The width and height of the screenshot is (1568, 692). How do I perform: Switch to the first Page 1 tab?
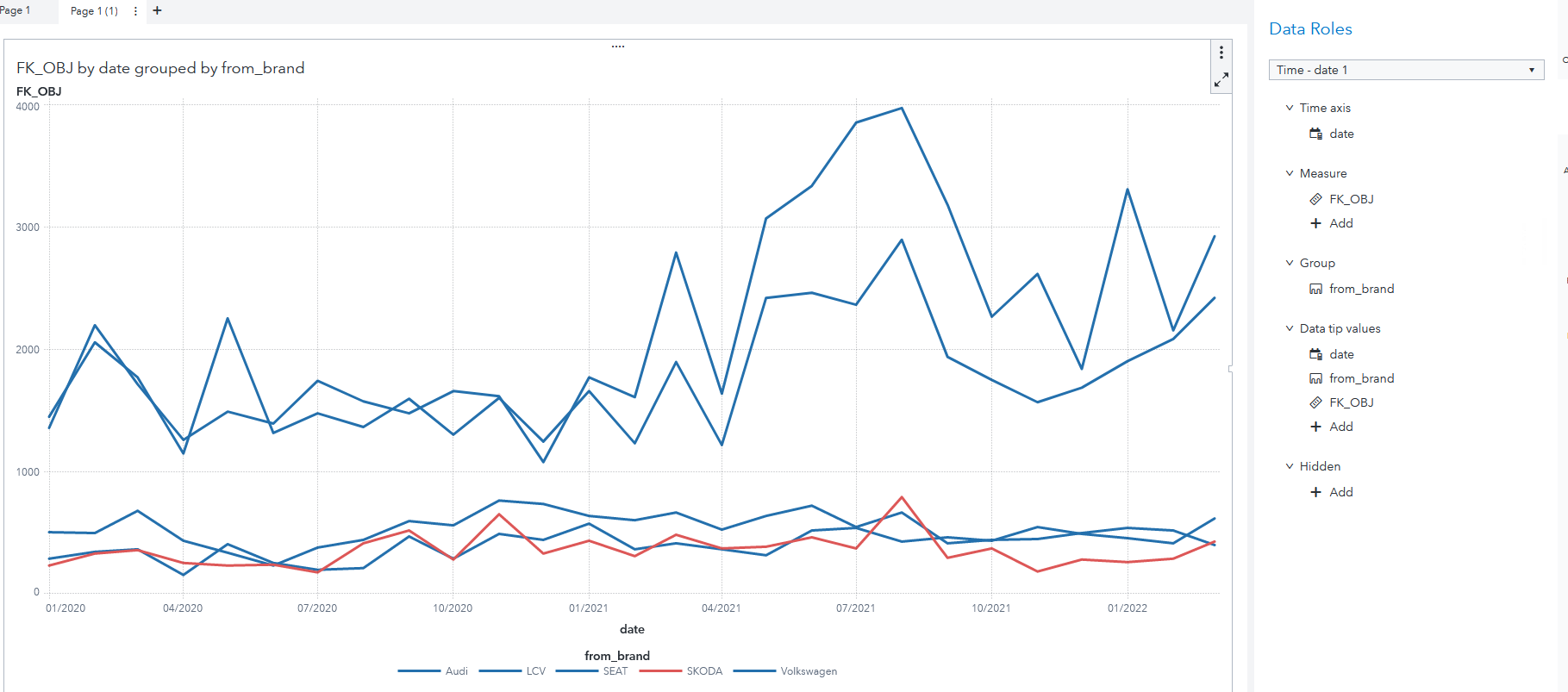16,10
